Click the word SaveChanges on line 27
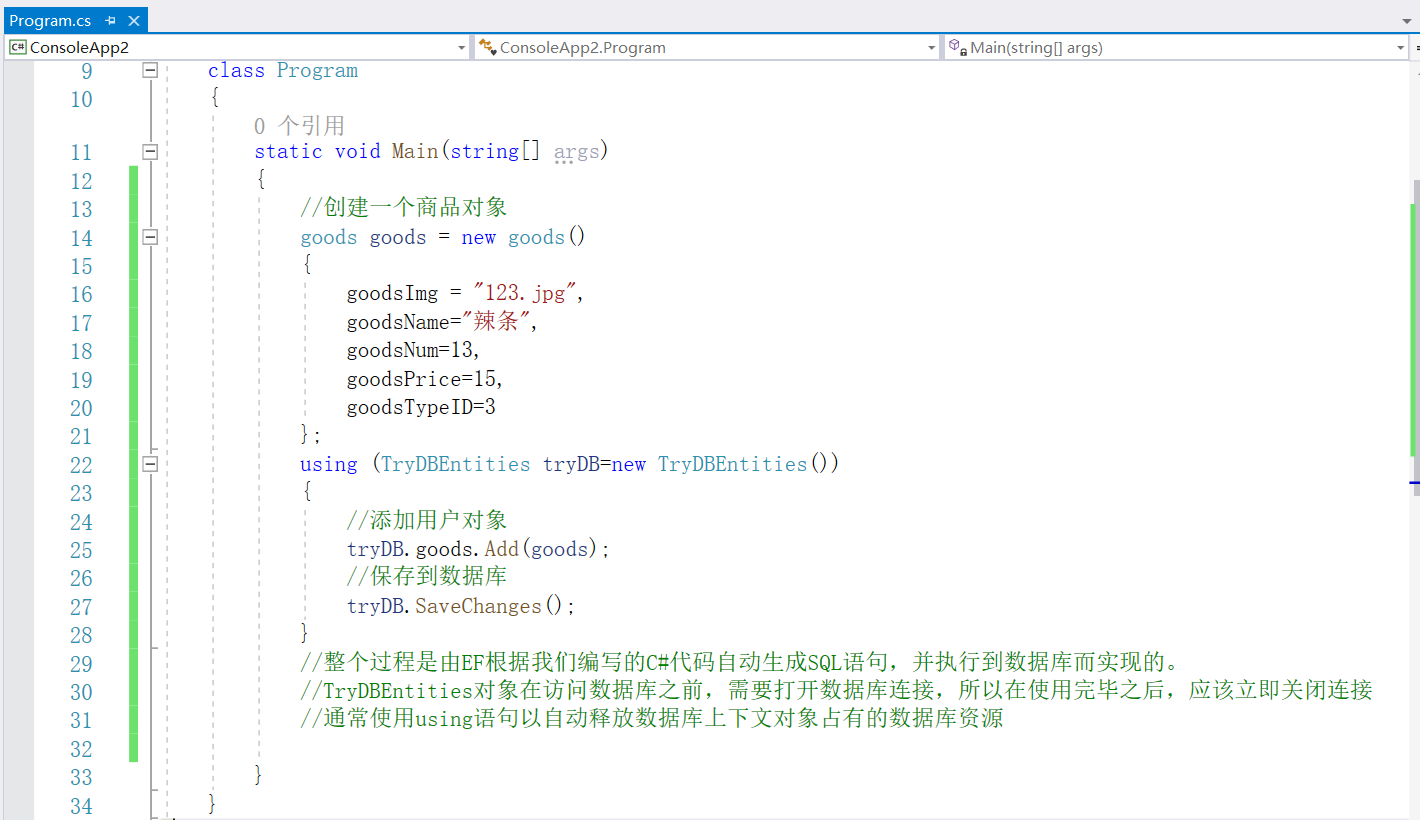 pyautogui.click(x=478, y=606)
